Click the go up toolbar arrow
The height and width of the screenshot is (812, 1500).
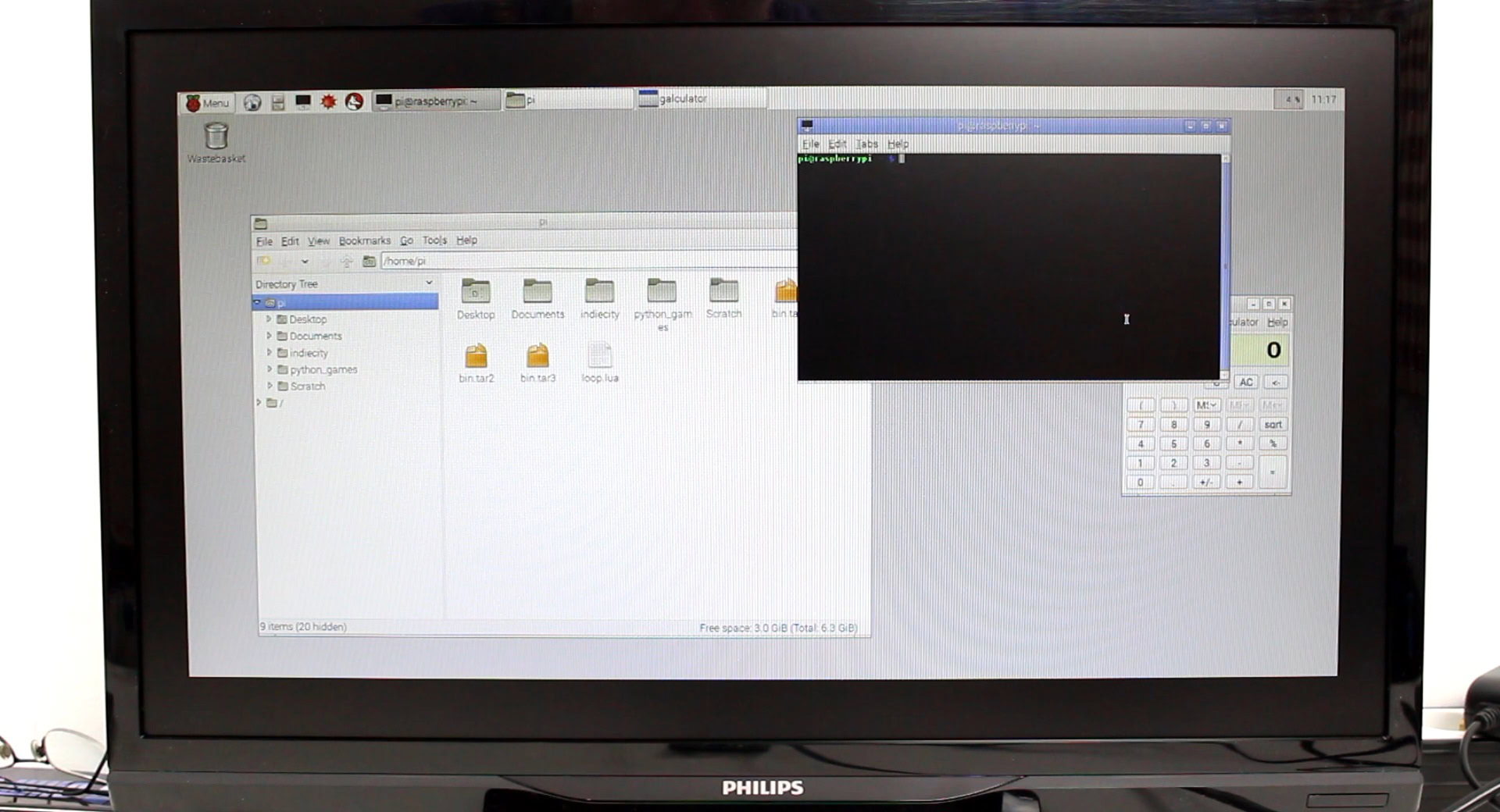(346, 262)
